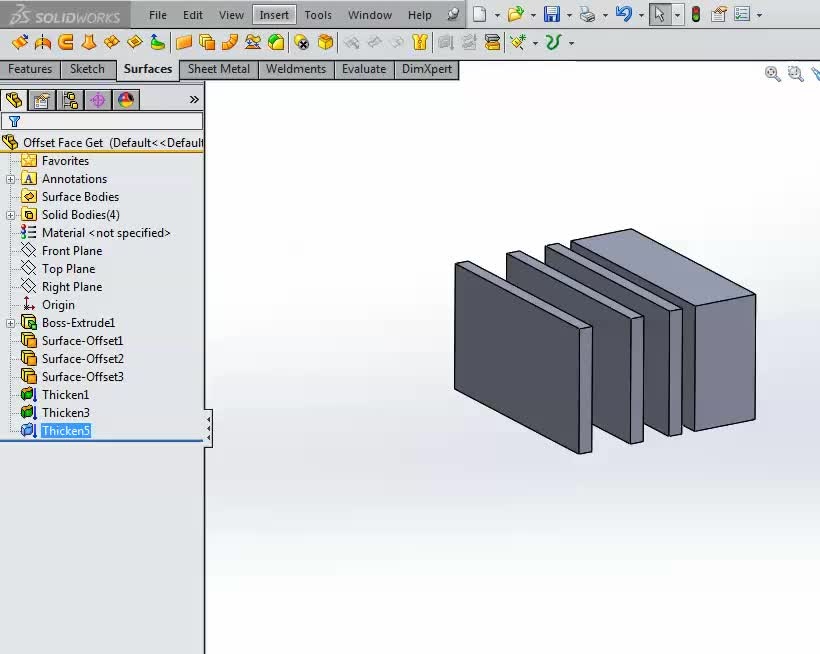Screen dimensions: 820x654
Task: Click the Save icon in toolbar
Action: pos(552,15)
